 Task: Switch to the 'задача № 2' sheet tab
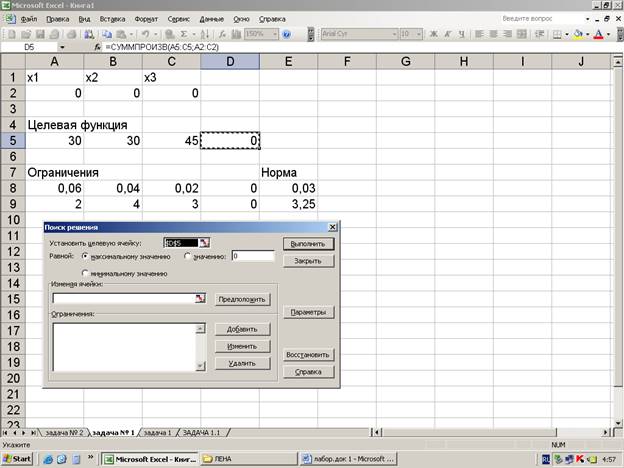[x=62, y=432]
